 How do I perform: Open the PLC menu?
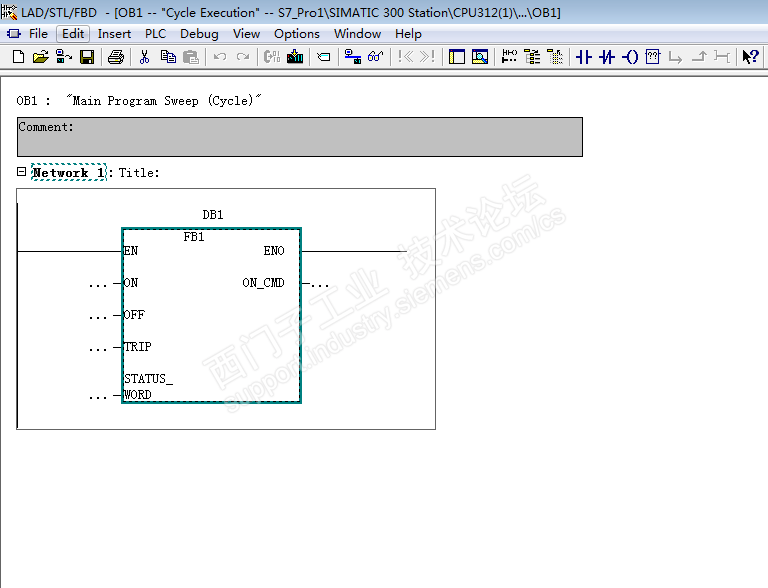coord(155,34)
